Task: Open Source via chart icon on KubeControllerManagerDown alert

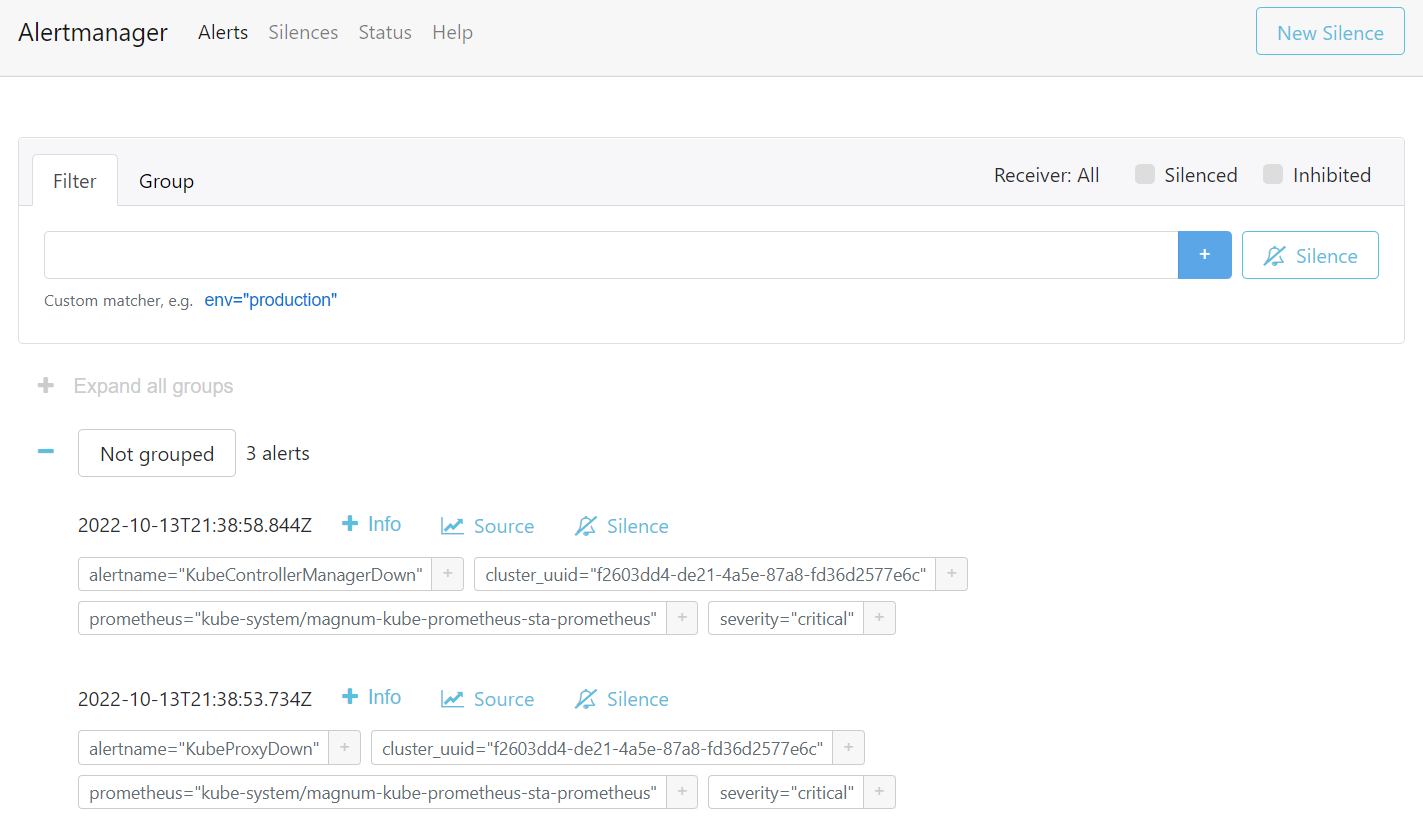Action: (487, 525)
